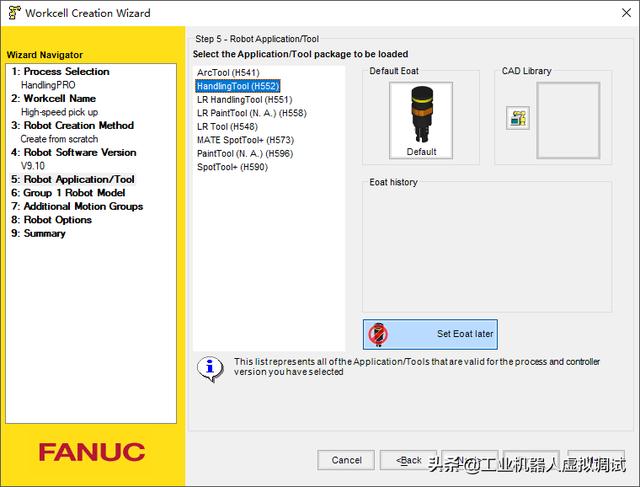Select MATE SpotTool+ (H573)
The height and width of the screenshot is (487, 640).
245,140
